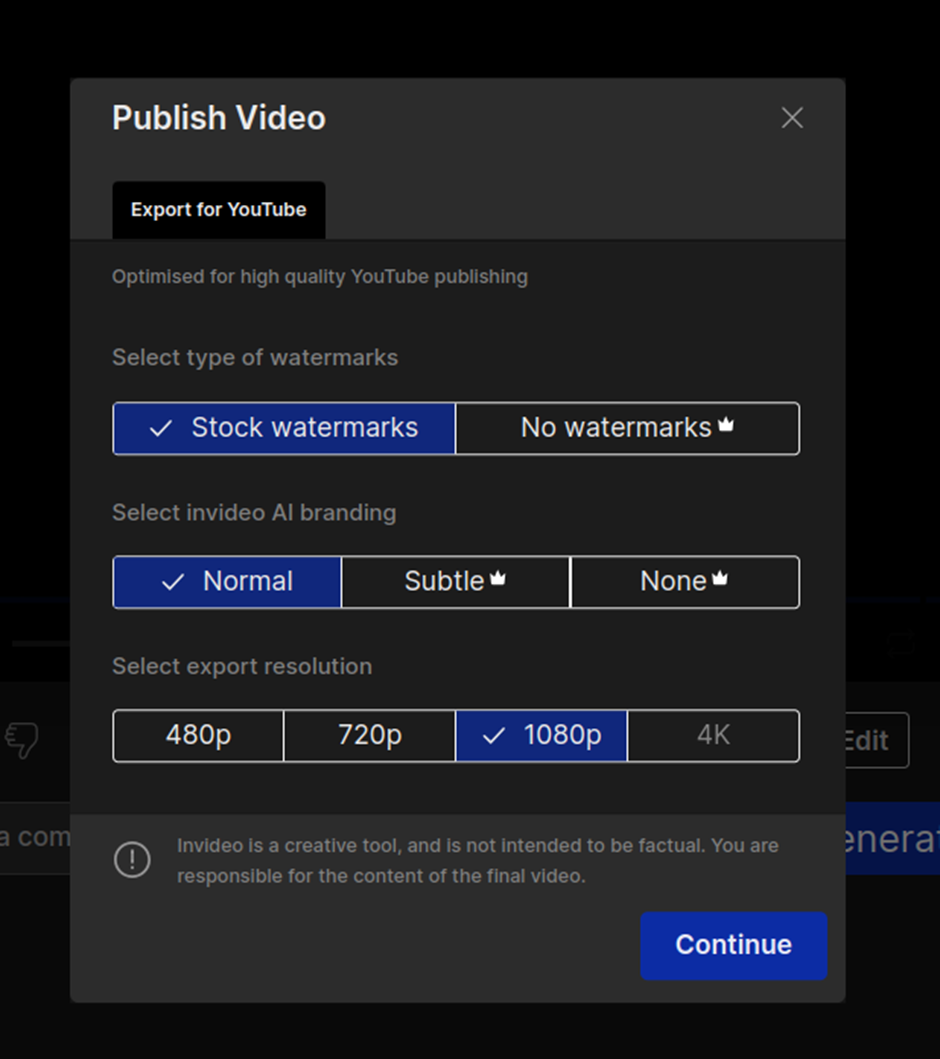Select 4K export resolution
The height and width of the screenshot is (1059, 940).
[713, 735]
